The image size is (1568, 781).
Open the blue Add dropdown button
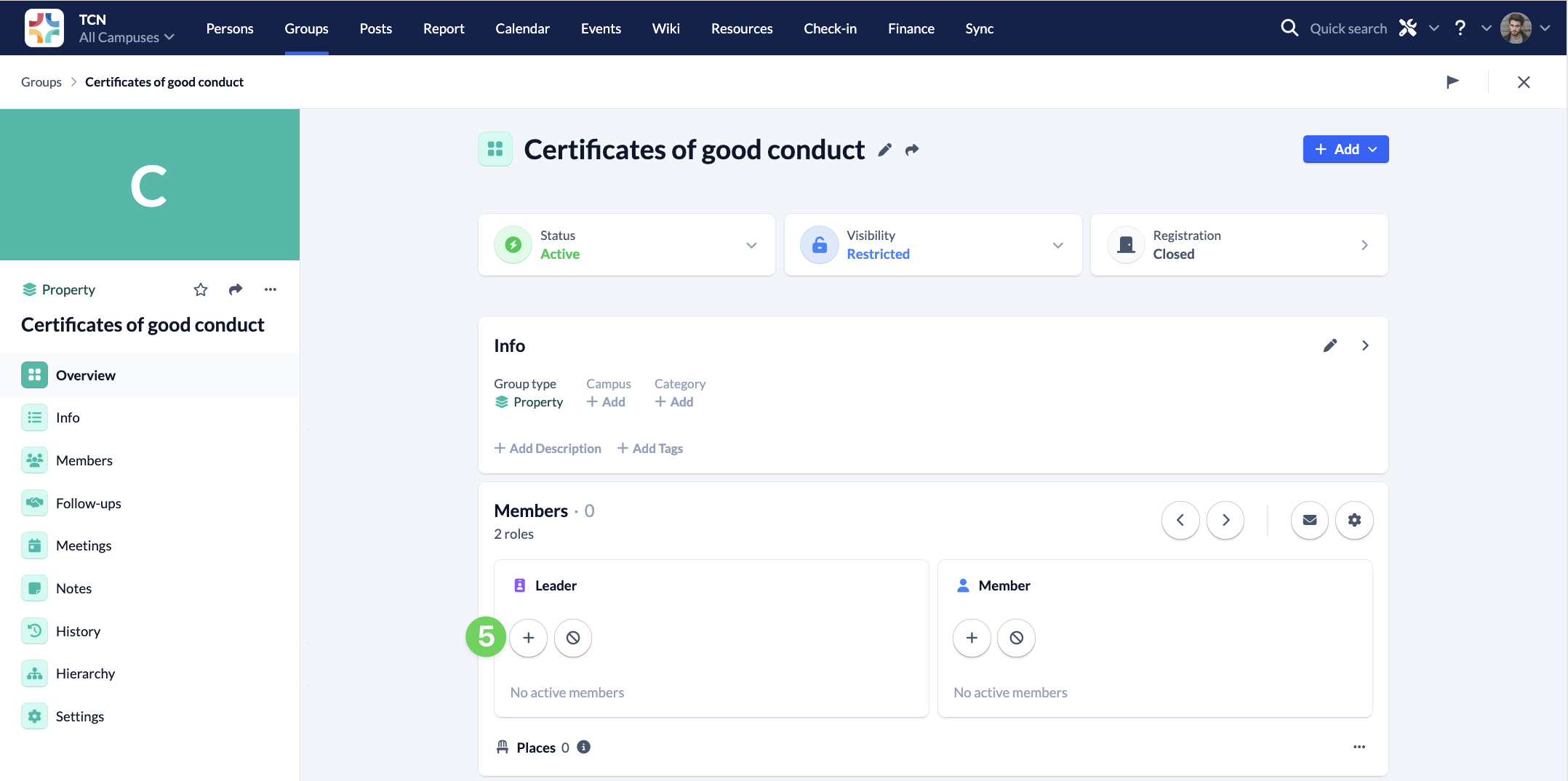(1345, 149)
